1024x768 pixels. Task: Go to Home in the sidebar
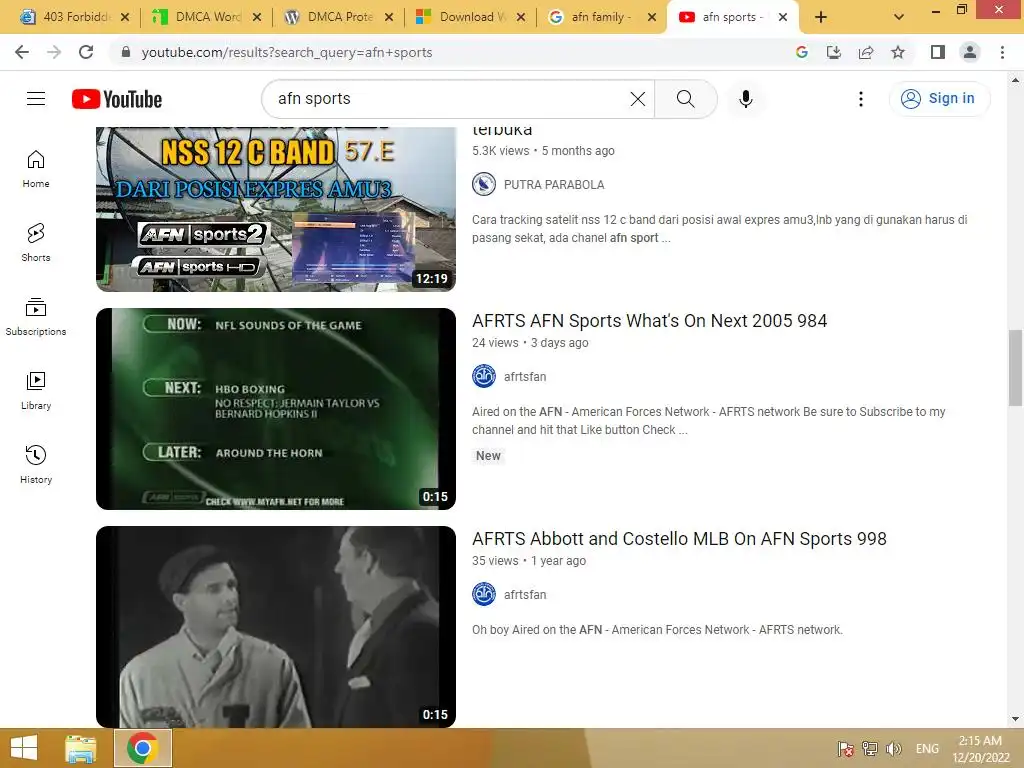[x=36, y=169]
